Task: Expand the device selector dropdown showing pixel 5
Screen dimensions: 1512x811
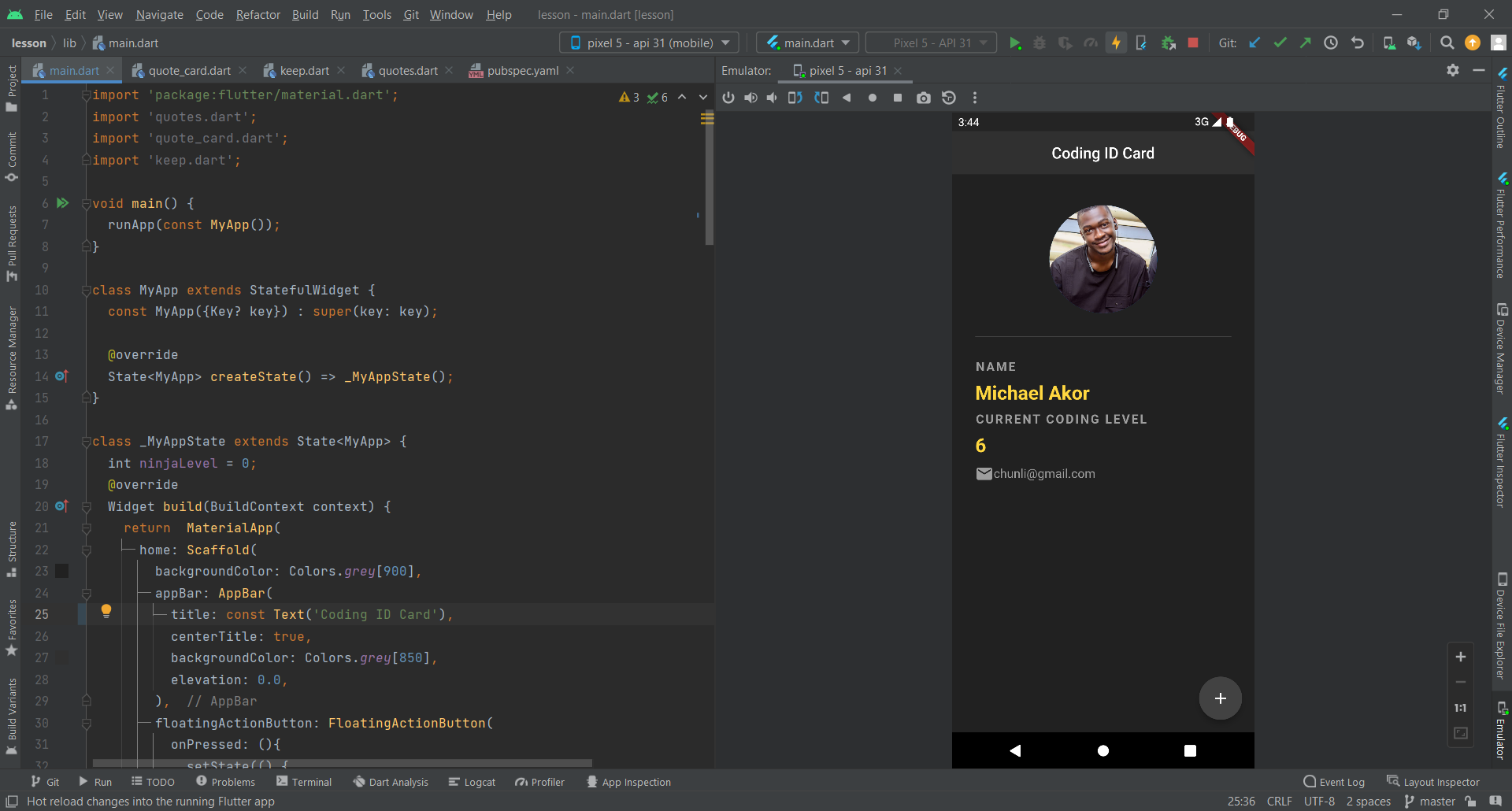Action: click(x=648, y=43)
